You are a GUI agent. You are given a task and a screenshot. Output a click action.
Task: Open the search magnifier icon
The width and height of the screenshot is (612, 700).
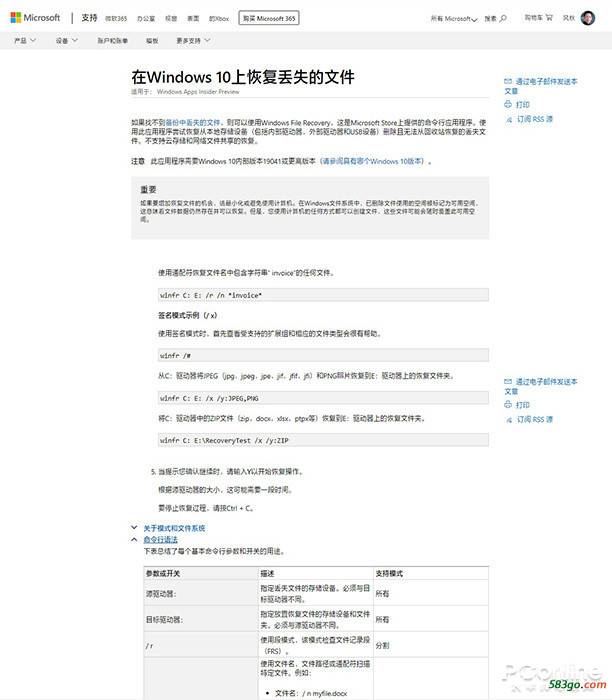504,18
